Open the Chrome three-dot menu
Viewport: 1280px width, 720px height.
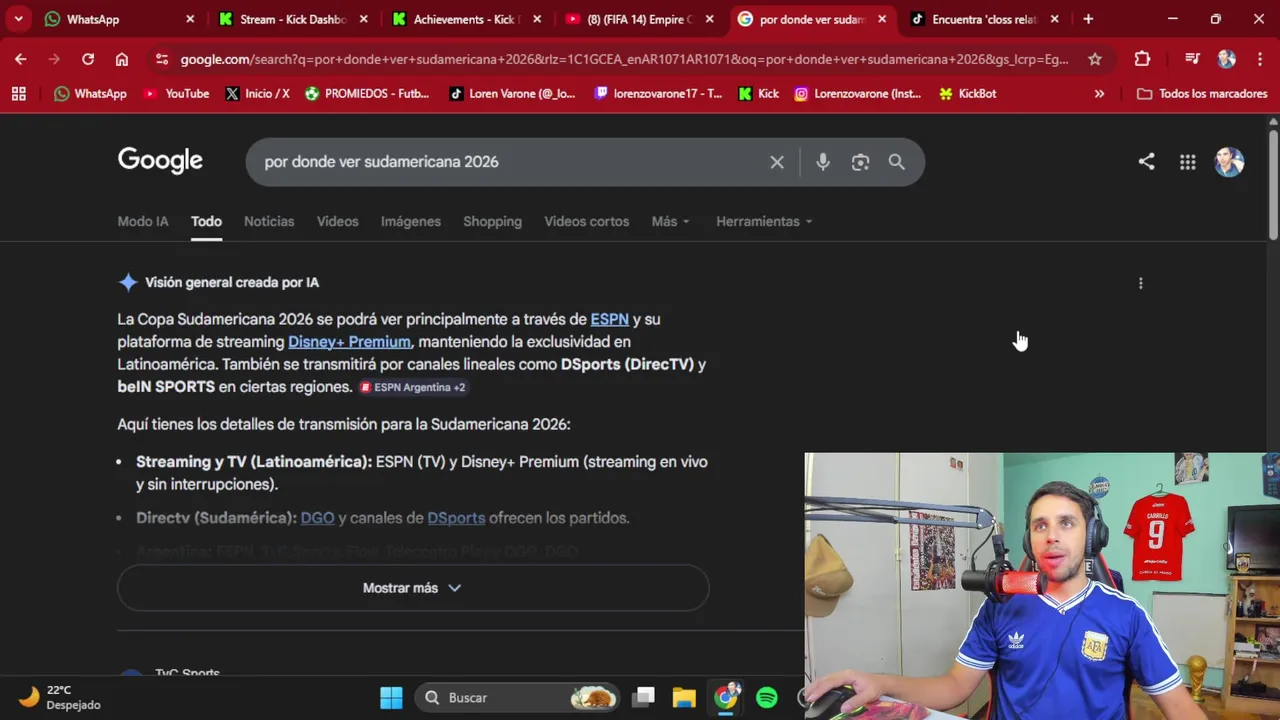(1259, 59)
